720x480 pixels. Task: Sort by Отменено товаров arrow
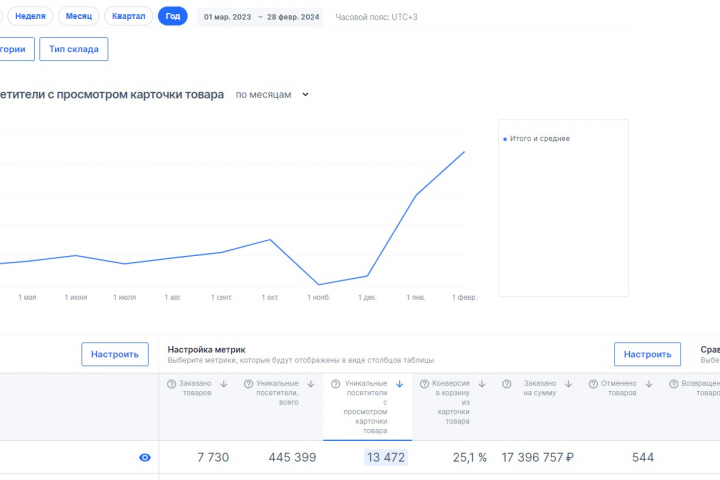[649, 384]
